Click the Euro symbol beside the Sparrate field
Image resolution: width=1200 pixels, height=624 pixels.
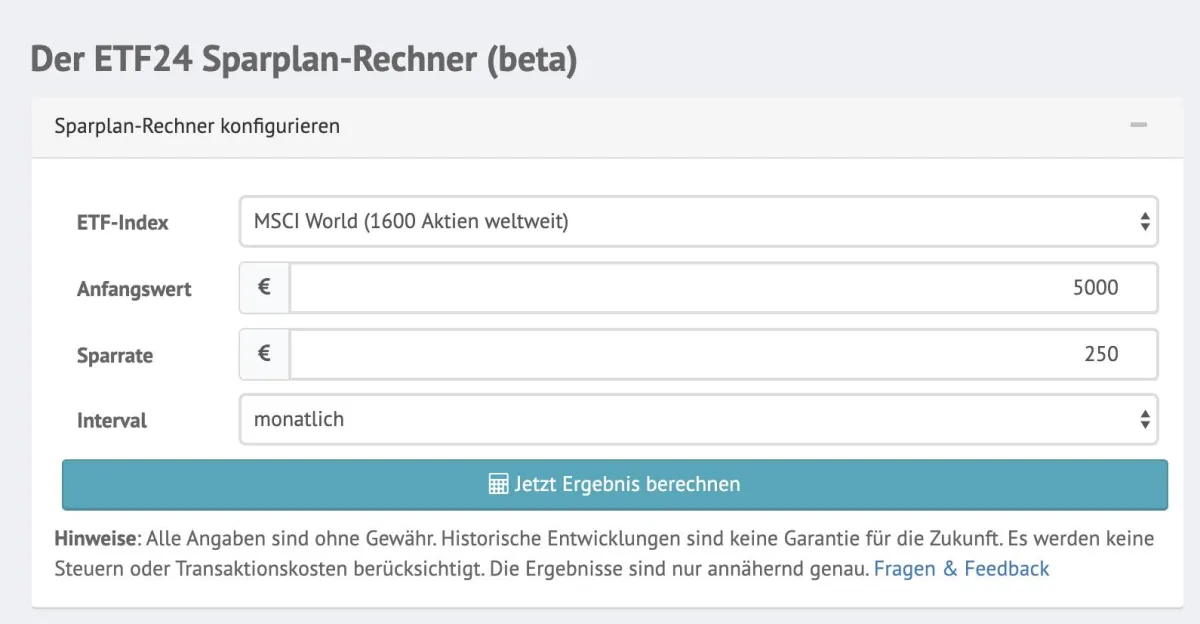coord(263,354)
